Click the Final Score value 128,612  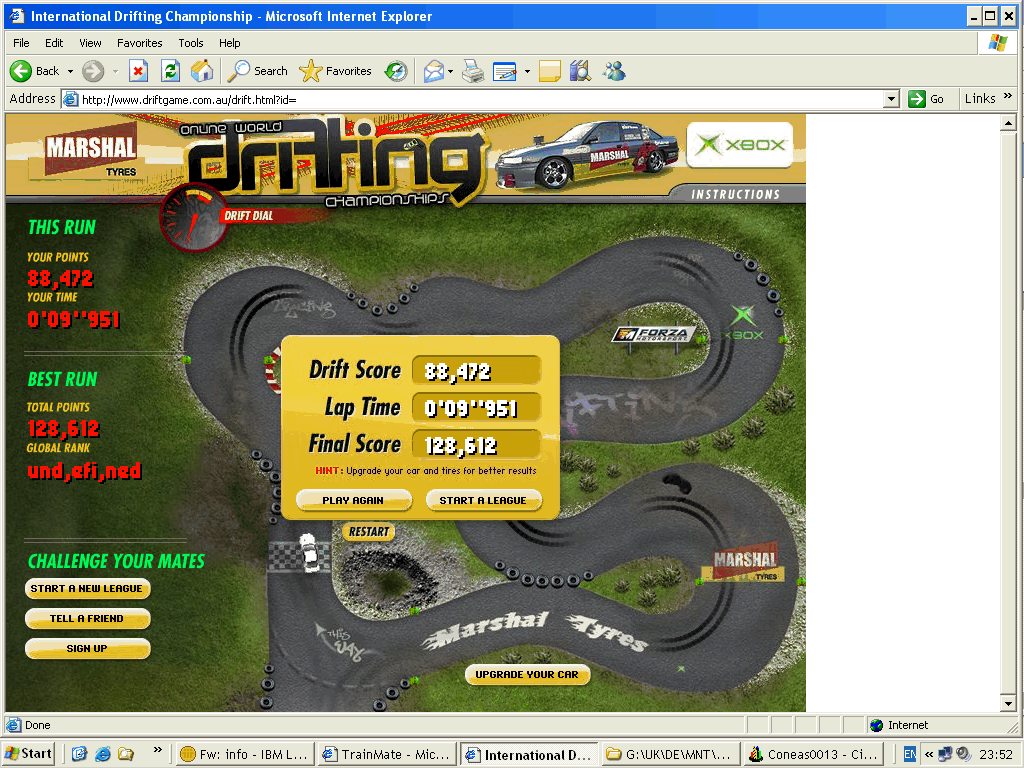[x=461, y=445]
